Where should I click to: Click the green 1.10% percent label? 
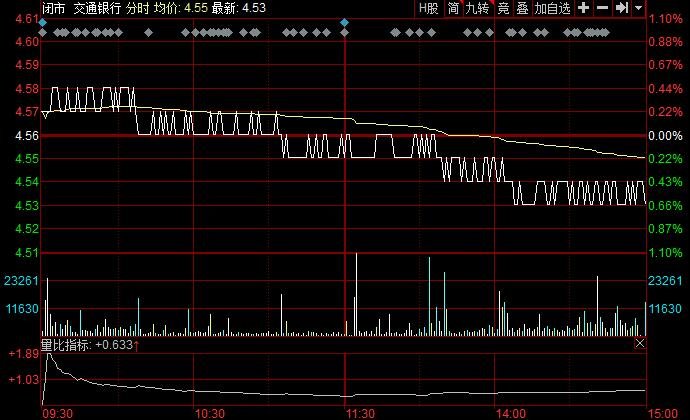click(x=665, y=253)
